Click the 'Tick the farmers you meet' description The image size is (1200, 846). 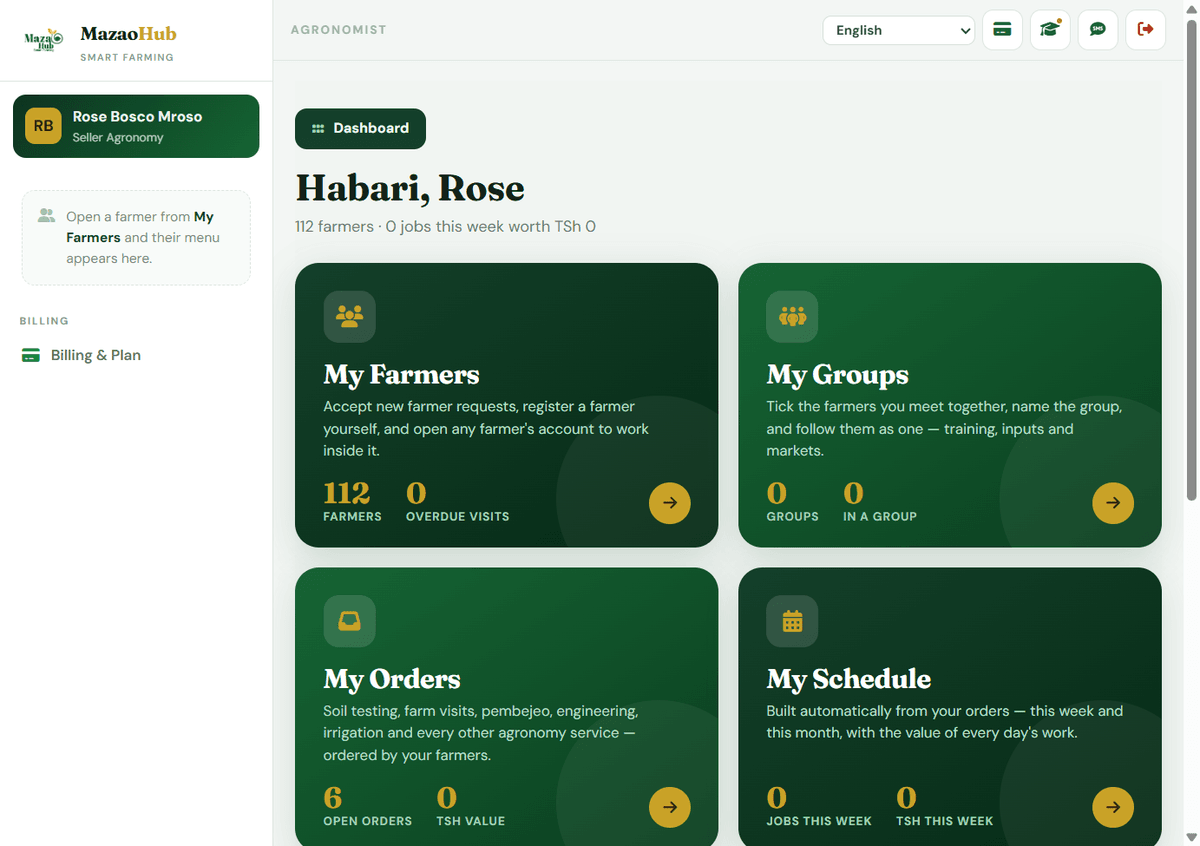pos(944,429)
